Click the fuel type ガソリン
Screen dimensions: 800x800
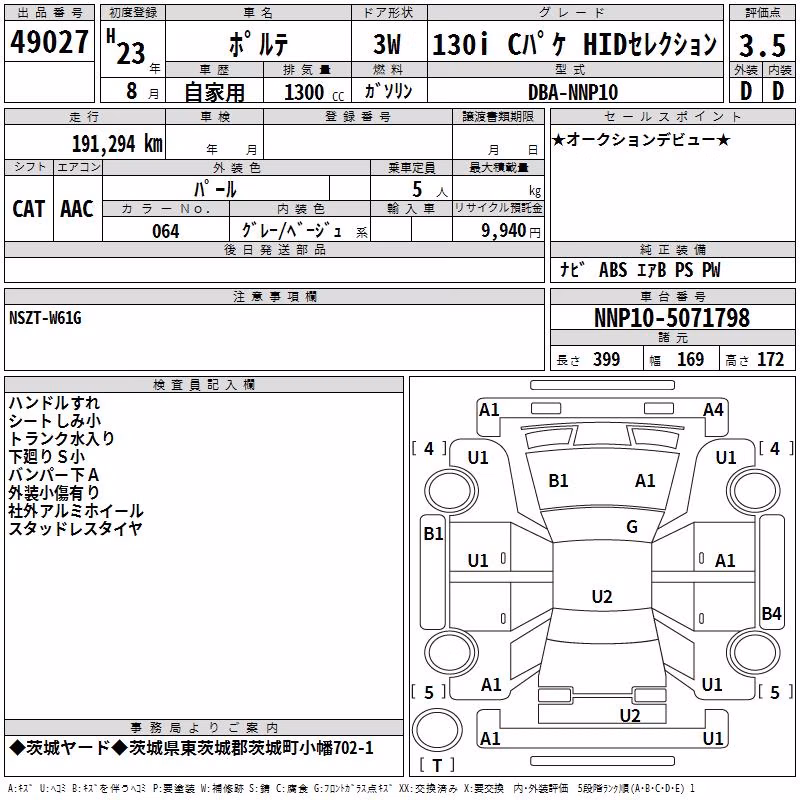pyautogui.click(x=388, y=91)
